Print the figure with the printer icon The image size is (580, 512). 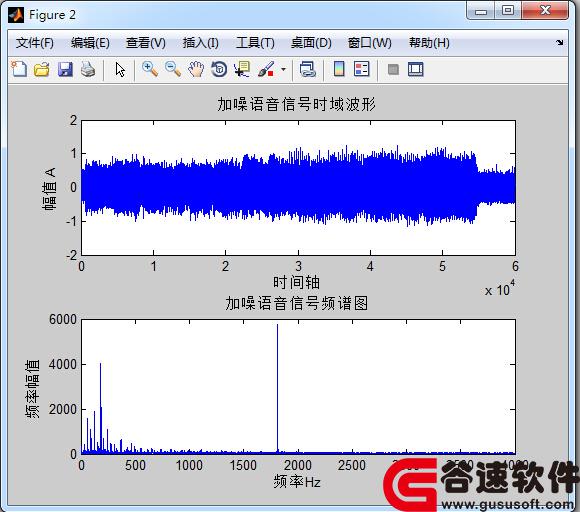click(88, 69)
